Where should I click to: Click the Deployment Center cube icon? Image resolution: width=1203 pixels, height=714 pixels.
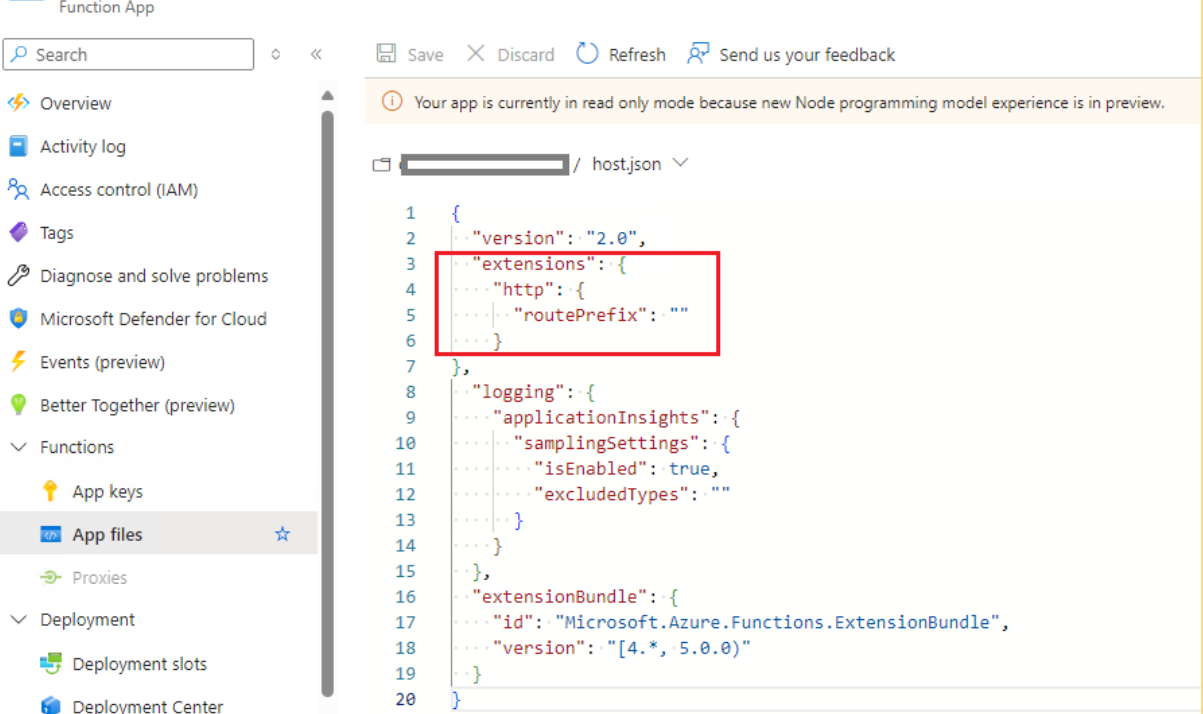(50, 706)
